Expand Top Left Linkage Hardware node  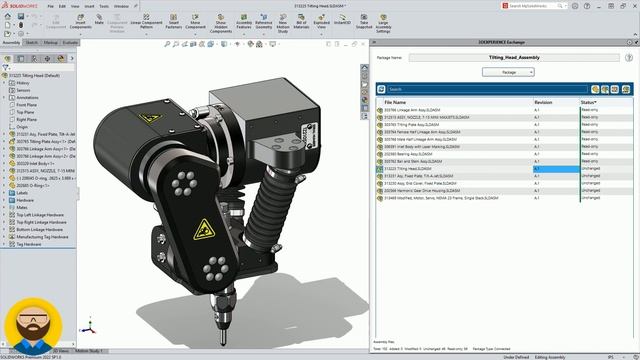[4, 215]
